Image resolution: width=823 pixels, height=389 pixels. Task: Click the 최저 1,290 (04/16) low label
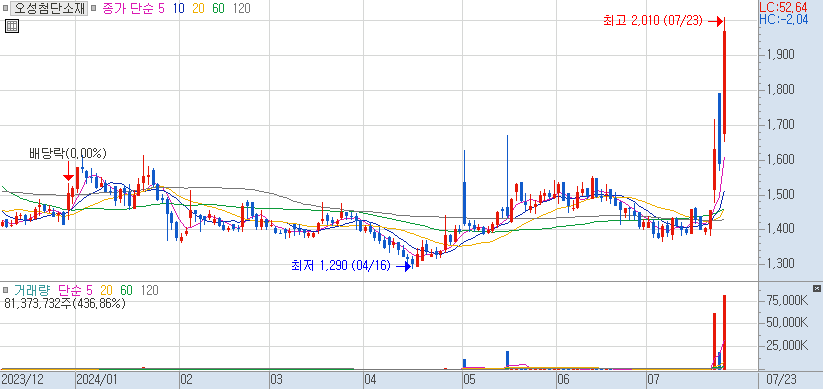(341, 266)
